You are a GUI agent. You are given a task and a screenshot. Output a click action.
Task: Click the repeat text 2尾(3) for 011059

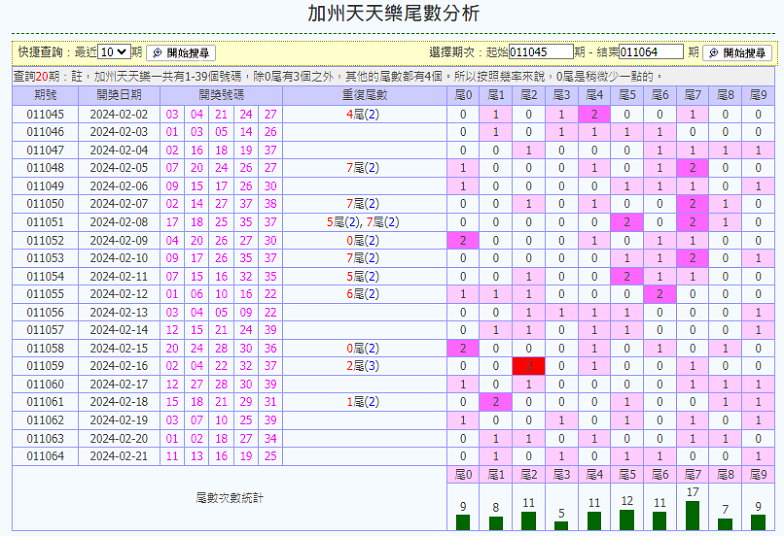363,366
